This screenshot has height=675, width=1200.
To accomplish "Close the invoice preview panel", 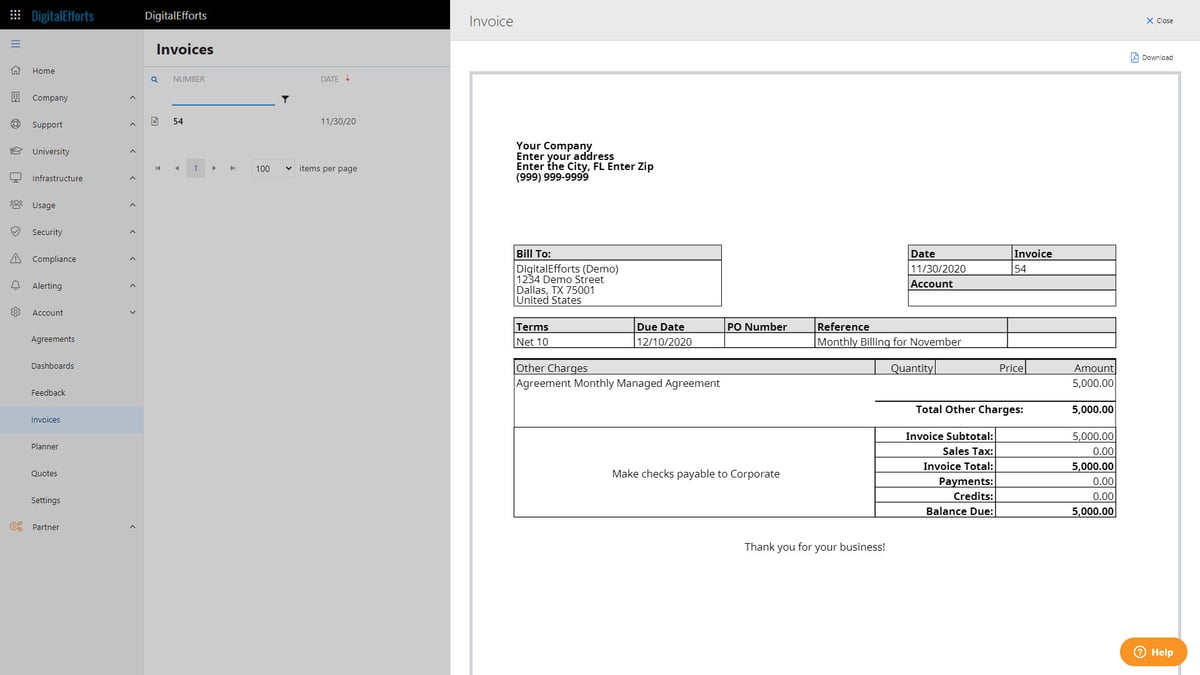I will point(1157,20).
